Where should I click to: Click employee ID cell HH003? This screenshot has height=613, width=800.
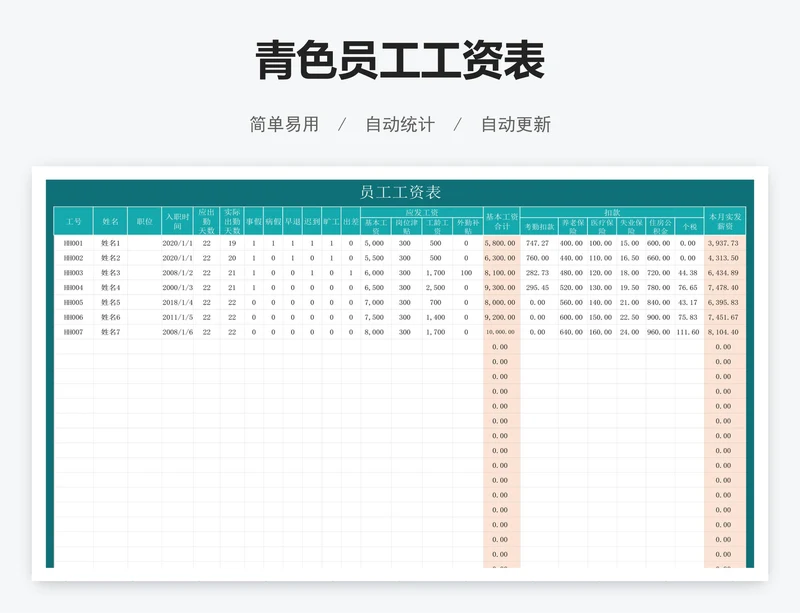[73, 273]
